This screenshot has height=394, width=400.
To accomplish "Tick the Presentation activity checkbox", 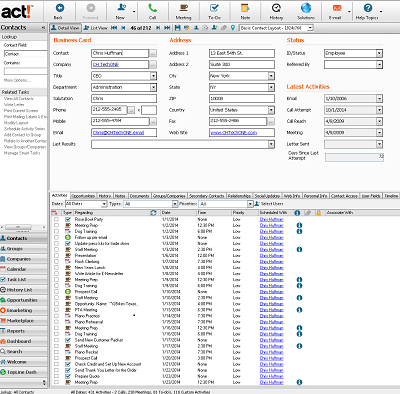I will pos(56,255).
